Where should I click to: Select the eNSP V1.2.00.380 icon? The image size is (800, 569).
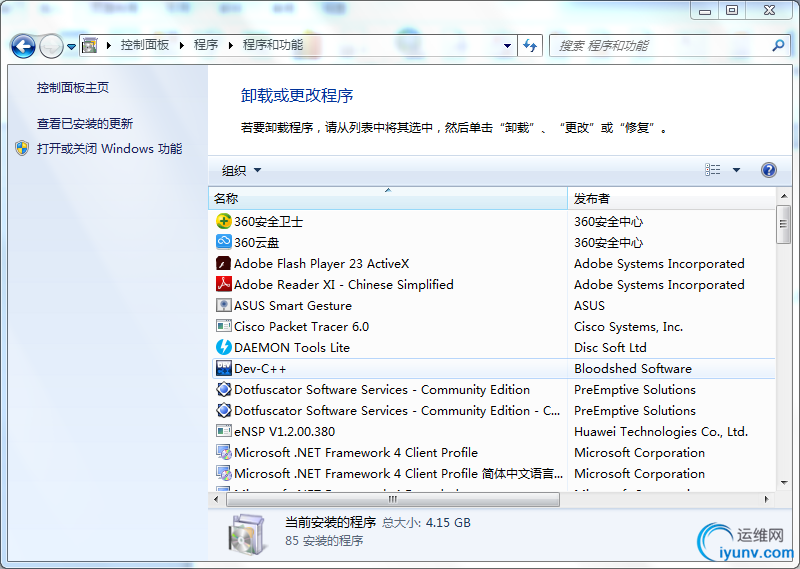pos(223,431)
